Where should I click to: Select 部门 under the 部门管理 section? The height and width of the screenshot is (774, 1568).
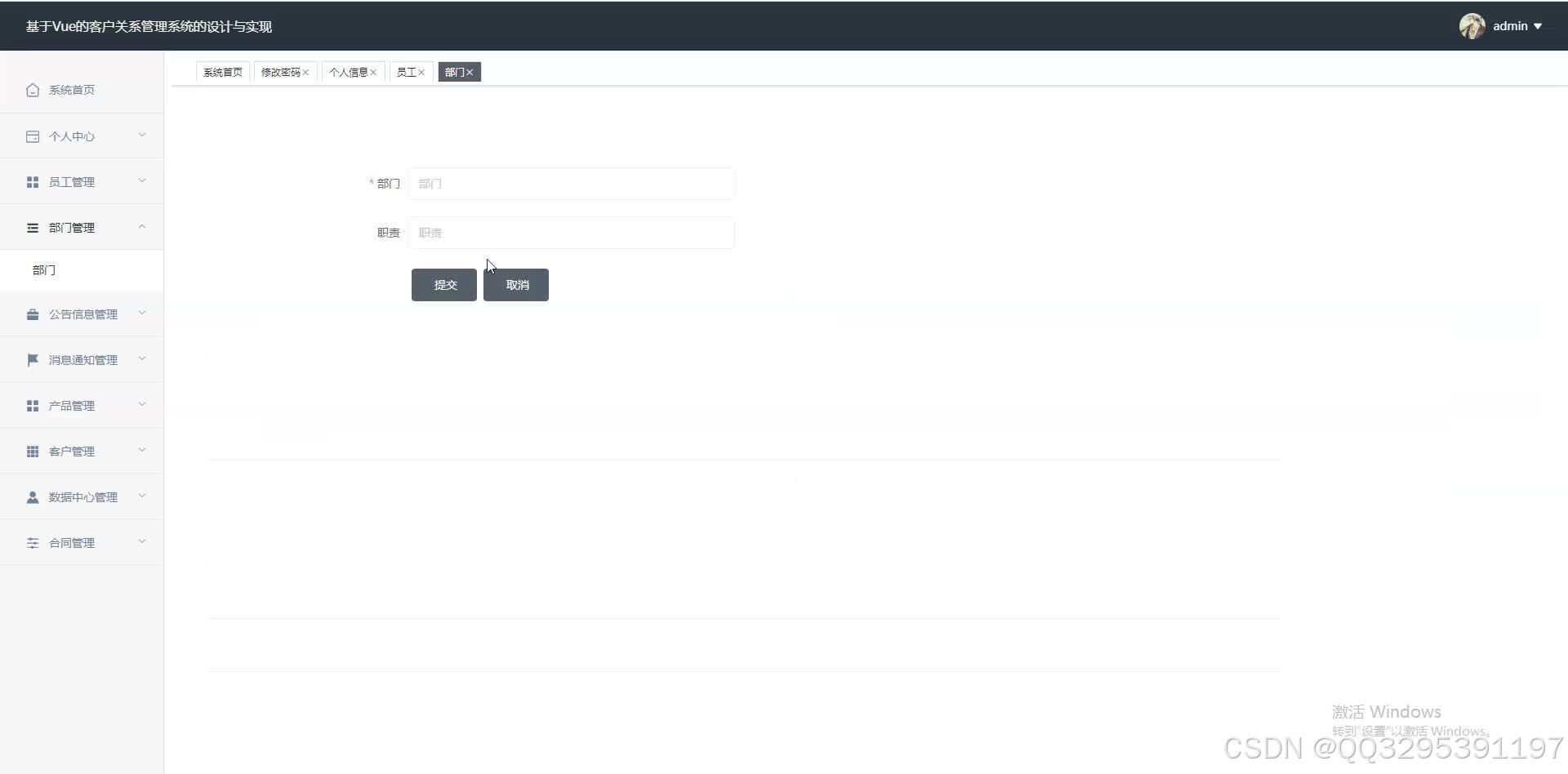coord(44,269)
